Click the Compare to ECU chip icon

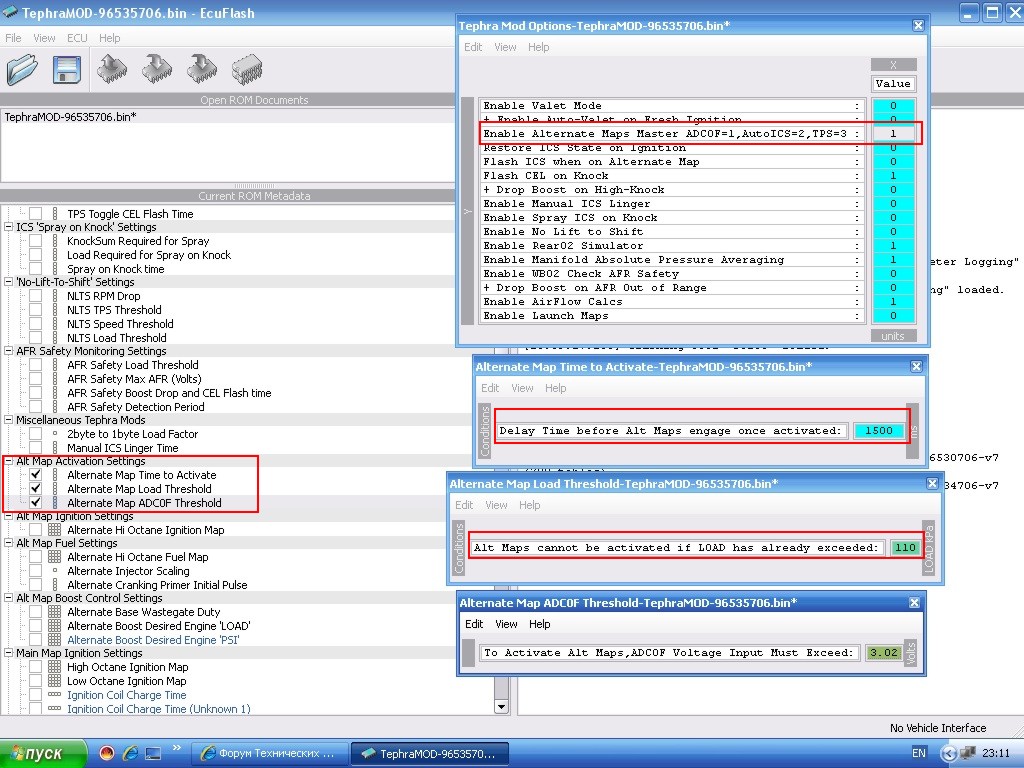coord(247,69)
